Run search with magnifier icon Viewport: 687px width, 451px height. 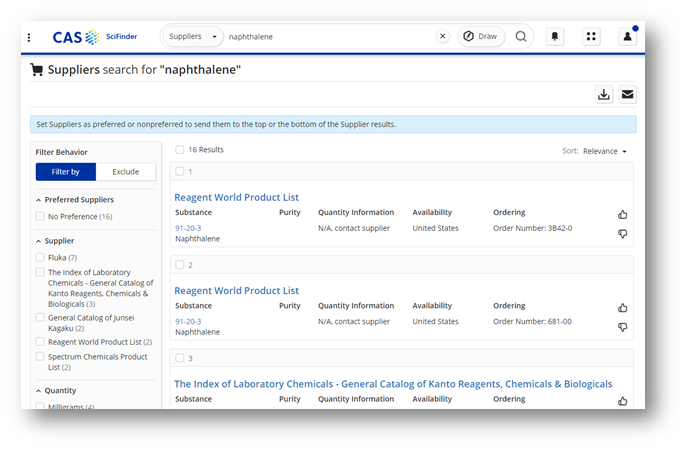pyautogui.click(x=521, y=36)
